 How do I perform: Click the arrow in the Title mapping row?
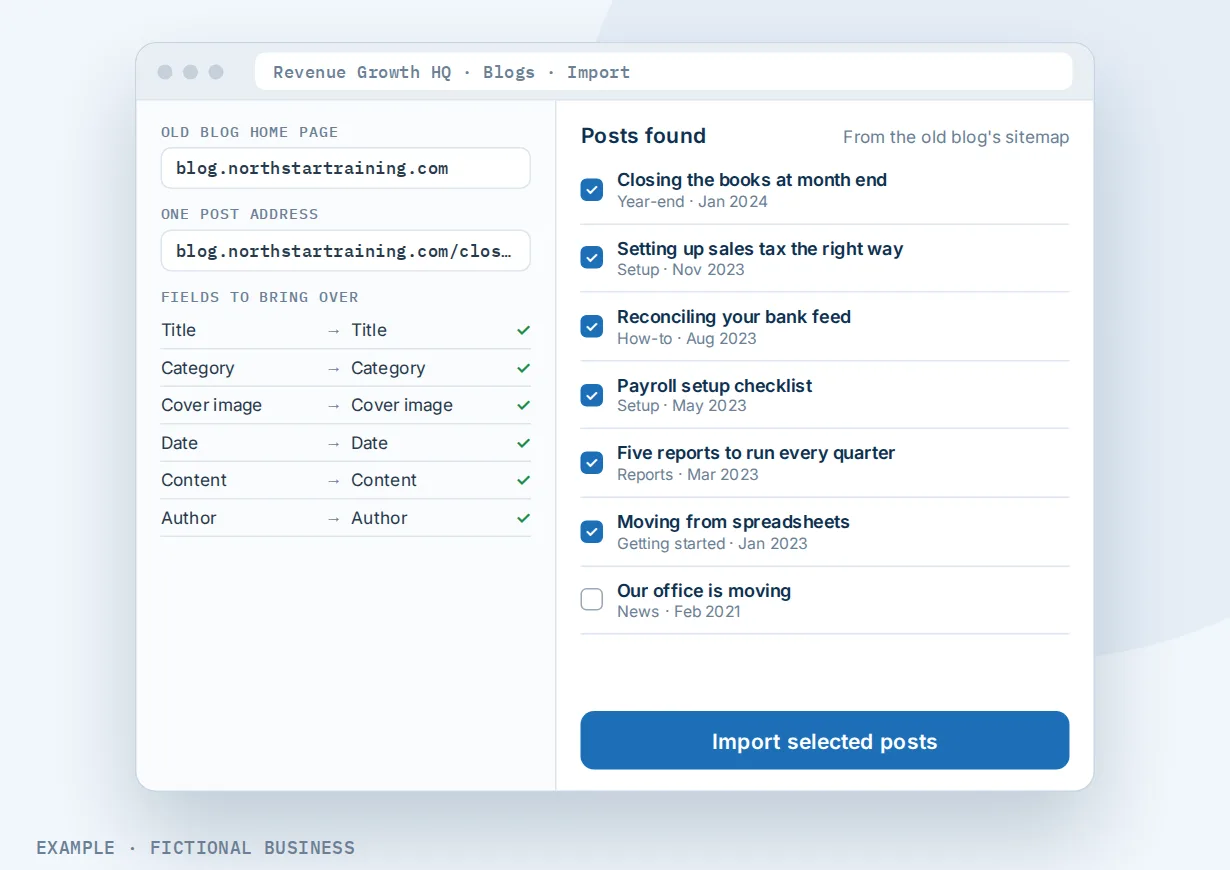(x=334, y=331)
